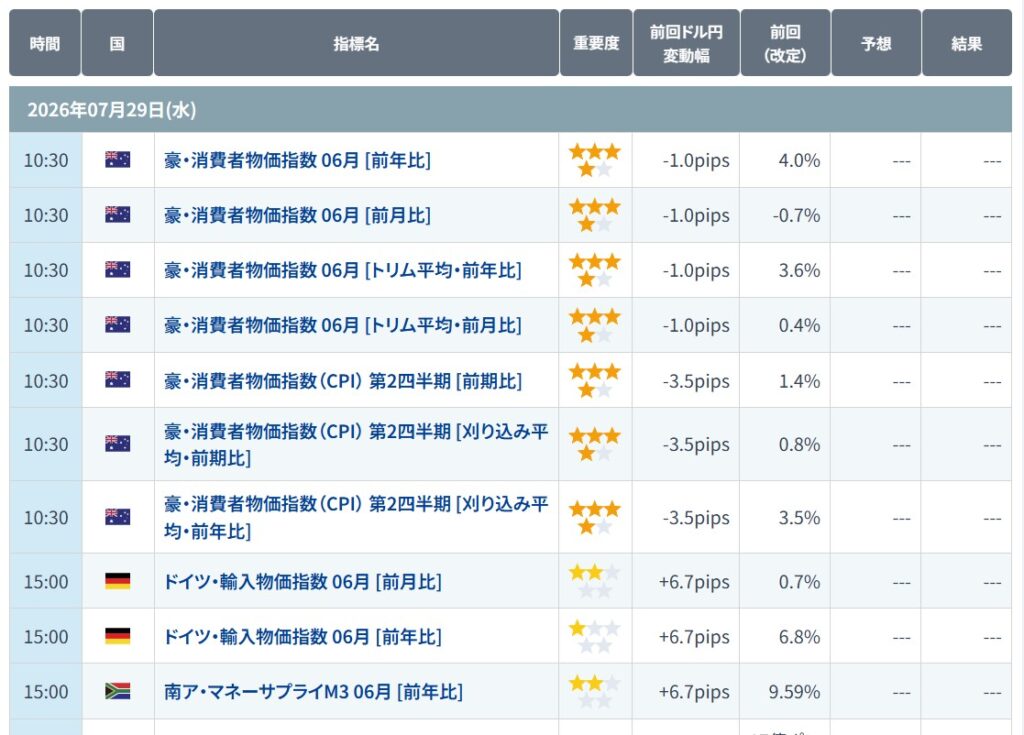The height and width of the screenshot is (735, 1024).
Task: Click the 指標名 column header
Action: [356, 43]
